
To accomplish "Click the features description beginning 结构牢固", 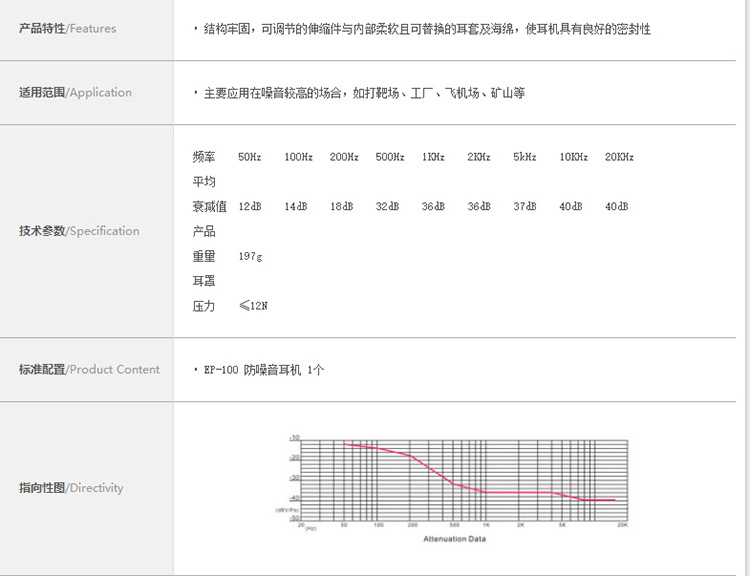I will (427, 30).
